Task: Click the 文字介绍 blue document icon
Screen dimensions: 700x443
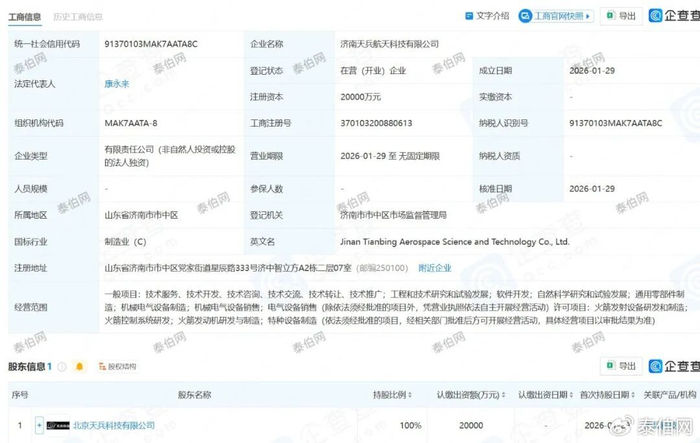Action: pos(469,16)
